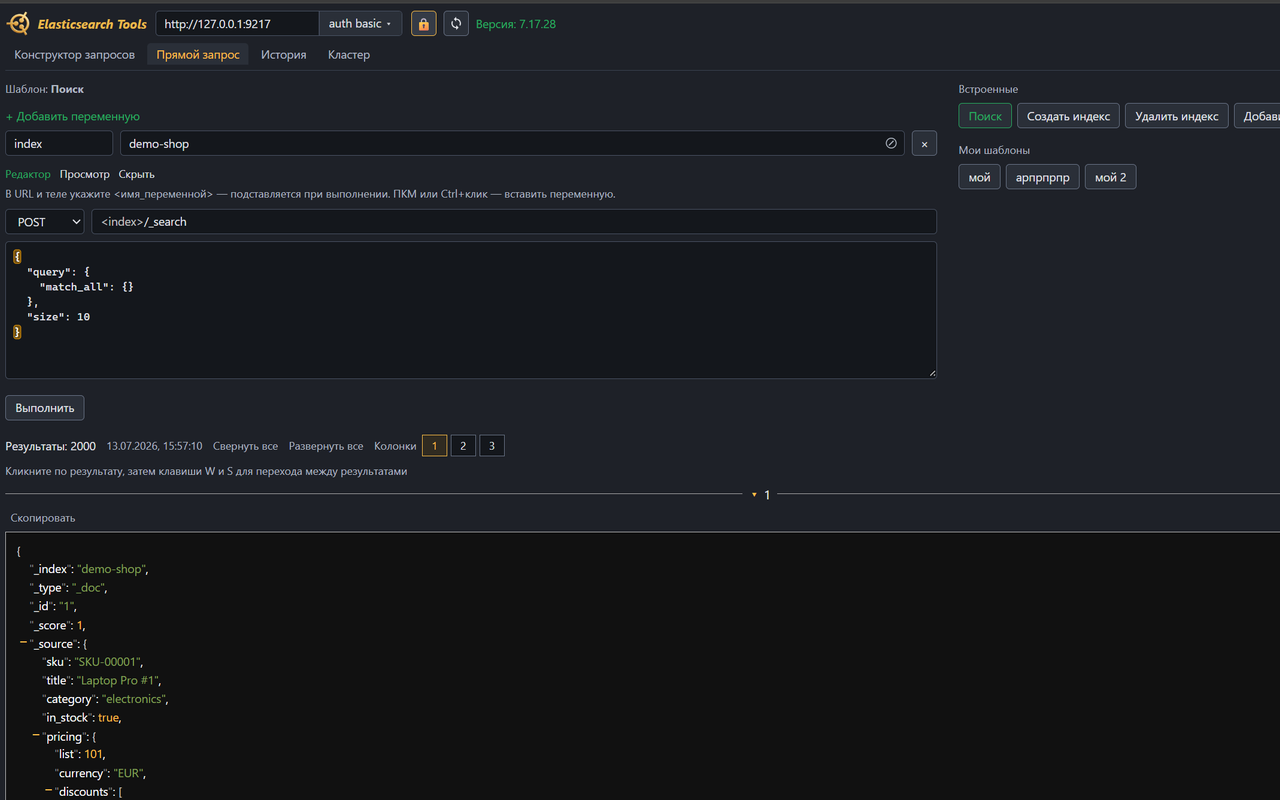Click the "electronics" category value

coord(134,699)
